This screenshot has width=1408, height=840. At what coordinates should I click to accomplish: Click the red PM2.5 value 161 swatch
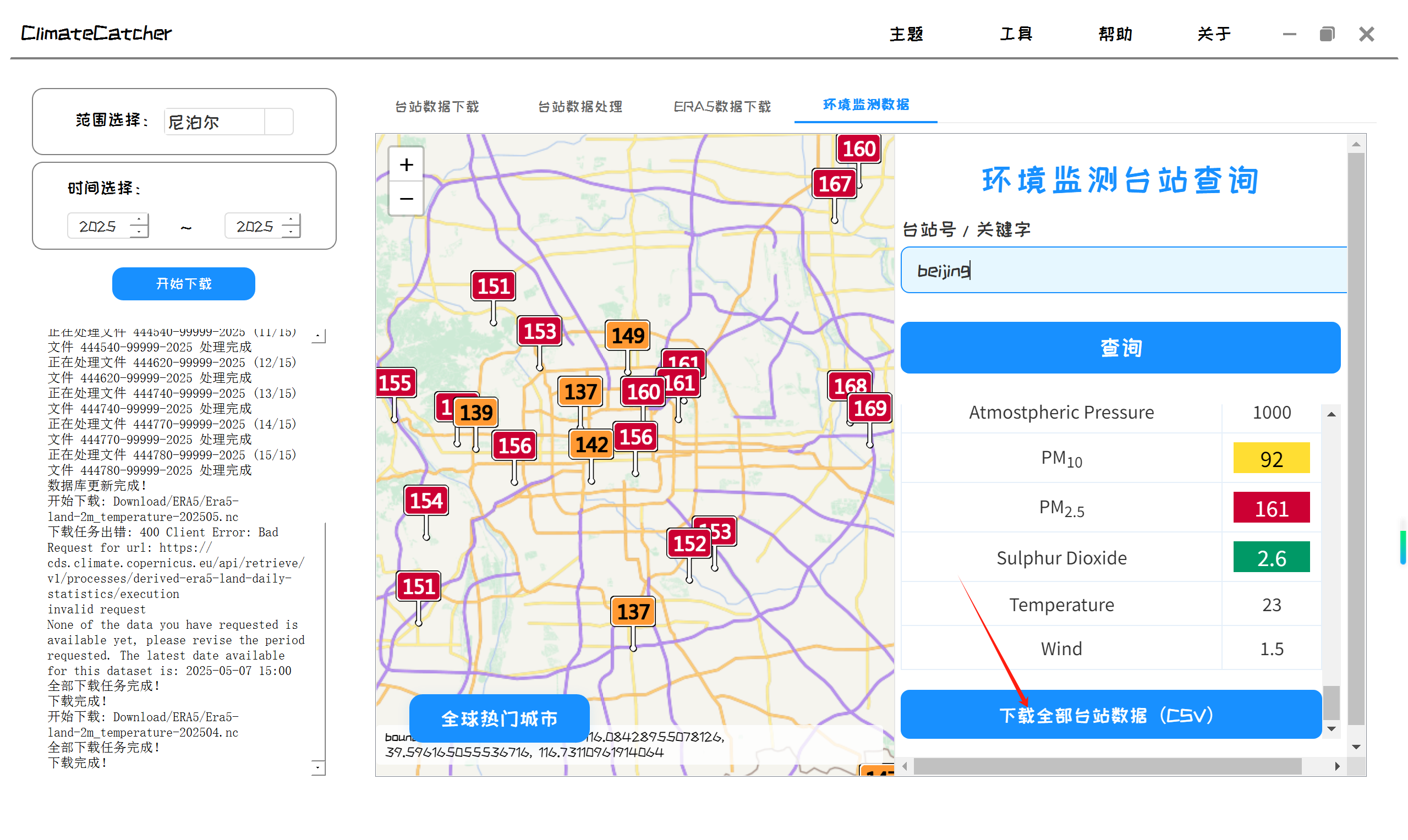point(1271,508)
